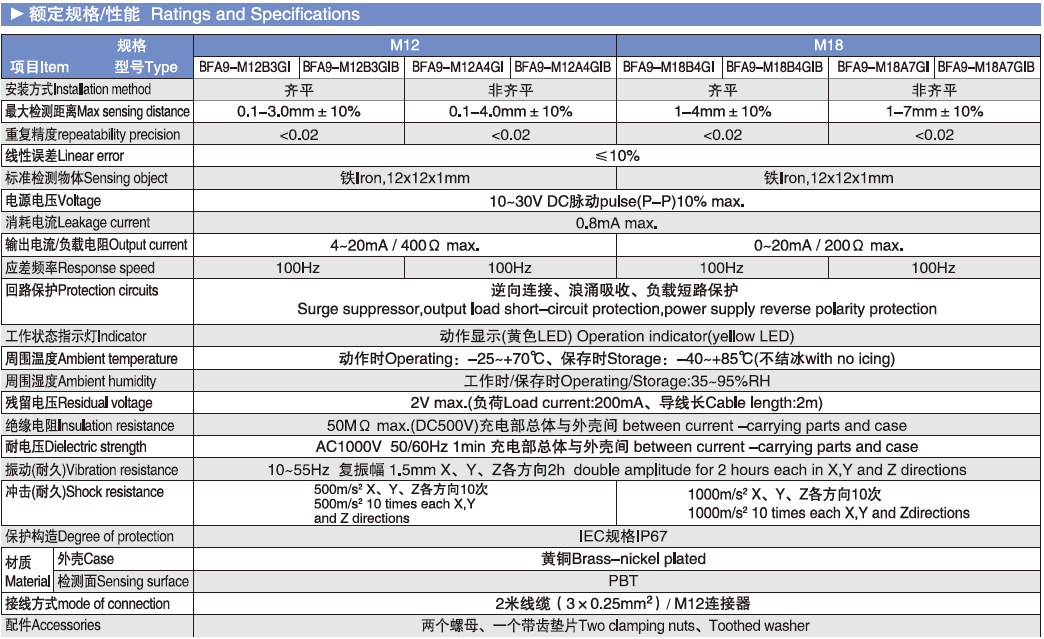The image size is (1044, 639).
Task: Select the BFA9-M18B4GI model cell
Action: click(x=669, y=68)
